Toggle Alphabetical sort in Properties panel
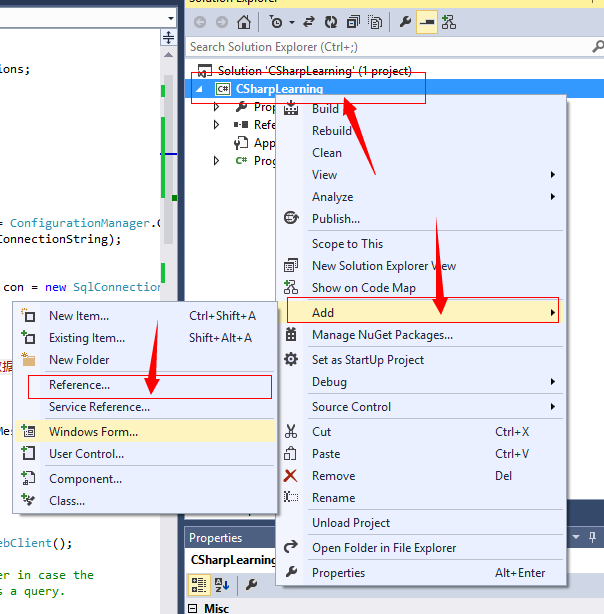 [x=219, y=585]
